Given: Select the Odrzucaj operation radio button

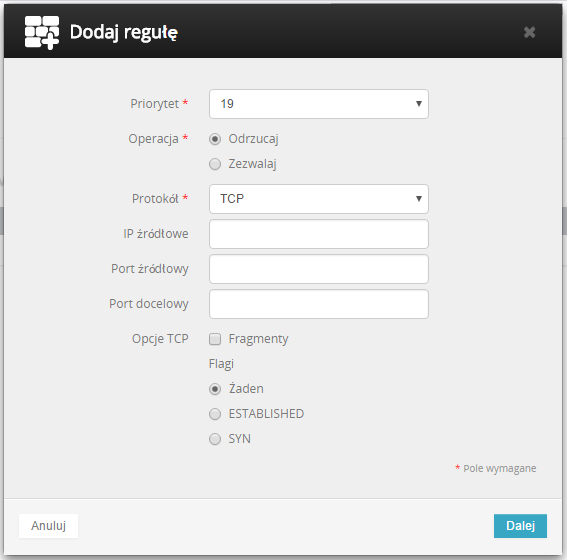Looking at the screenshot, I should click(215, 139).
